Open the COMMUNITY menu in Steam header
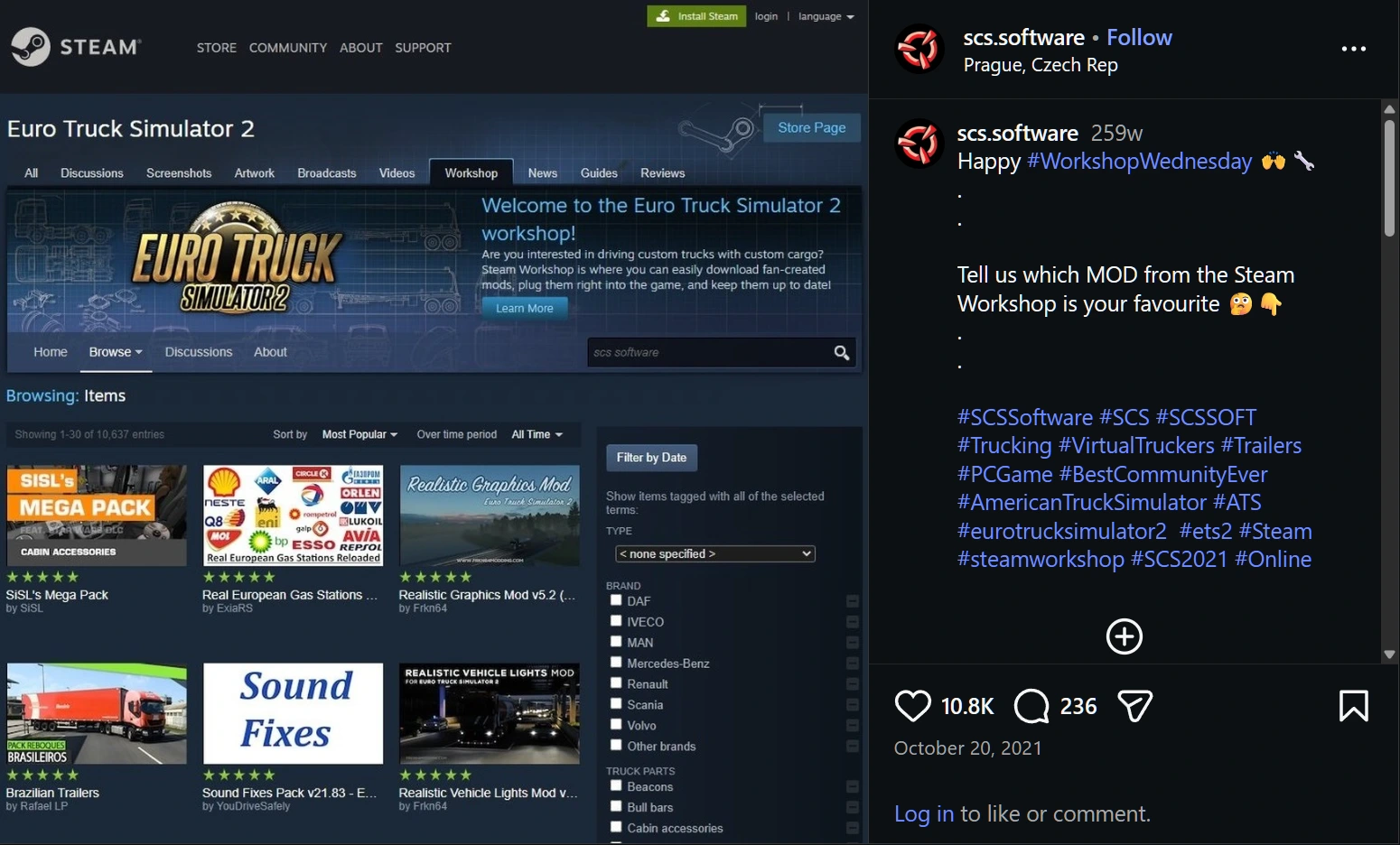This screenshot has width=1400, height=845. point(288,48)
